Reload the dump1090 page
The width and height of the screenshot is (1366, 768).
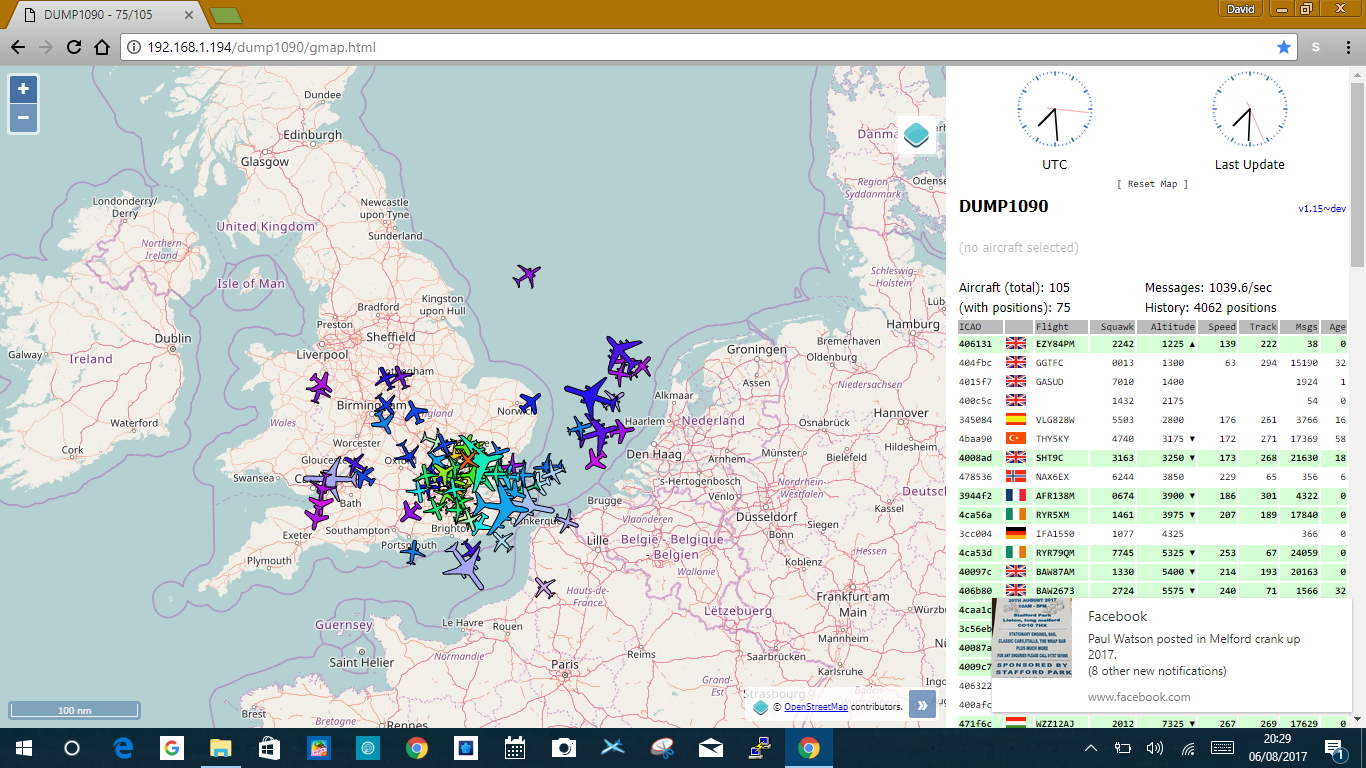(73, 47)
